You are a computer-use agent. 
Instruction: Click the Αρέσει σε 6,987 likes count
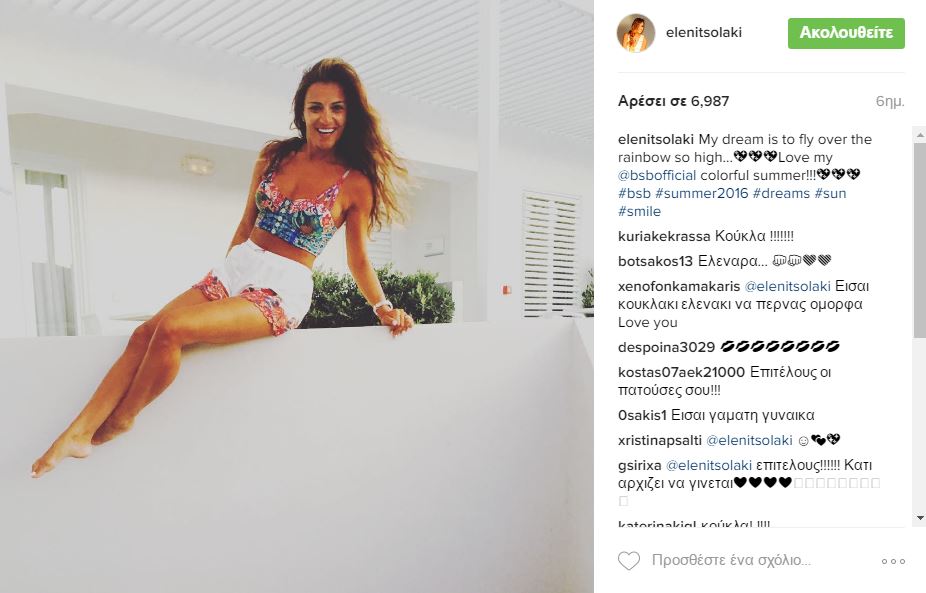[673, 101]
